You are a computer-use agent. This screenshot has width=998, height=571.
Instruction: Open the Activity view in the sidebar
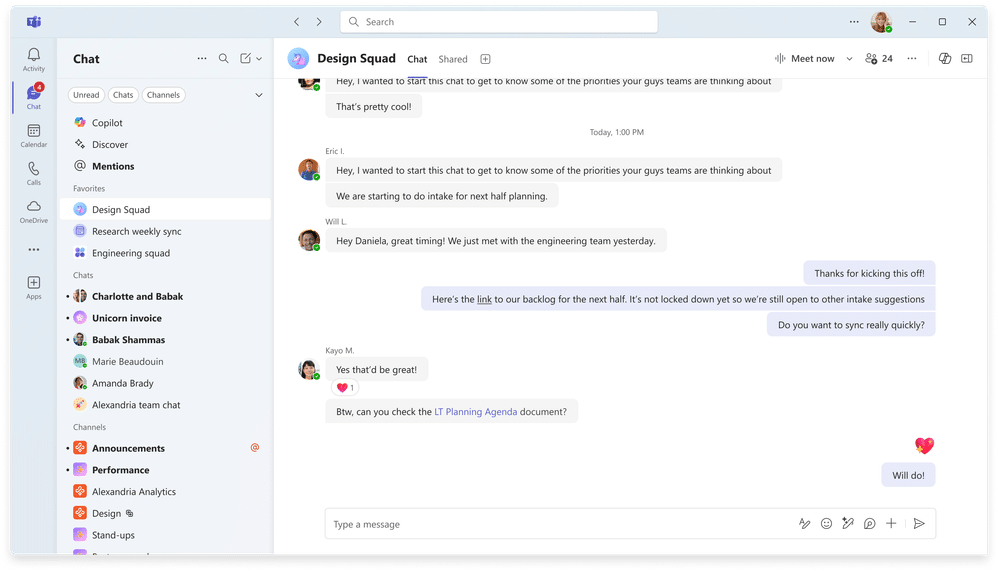click(x=34, y=59)
